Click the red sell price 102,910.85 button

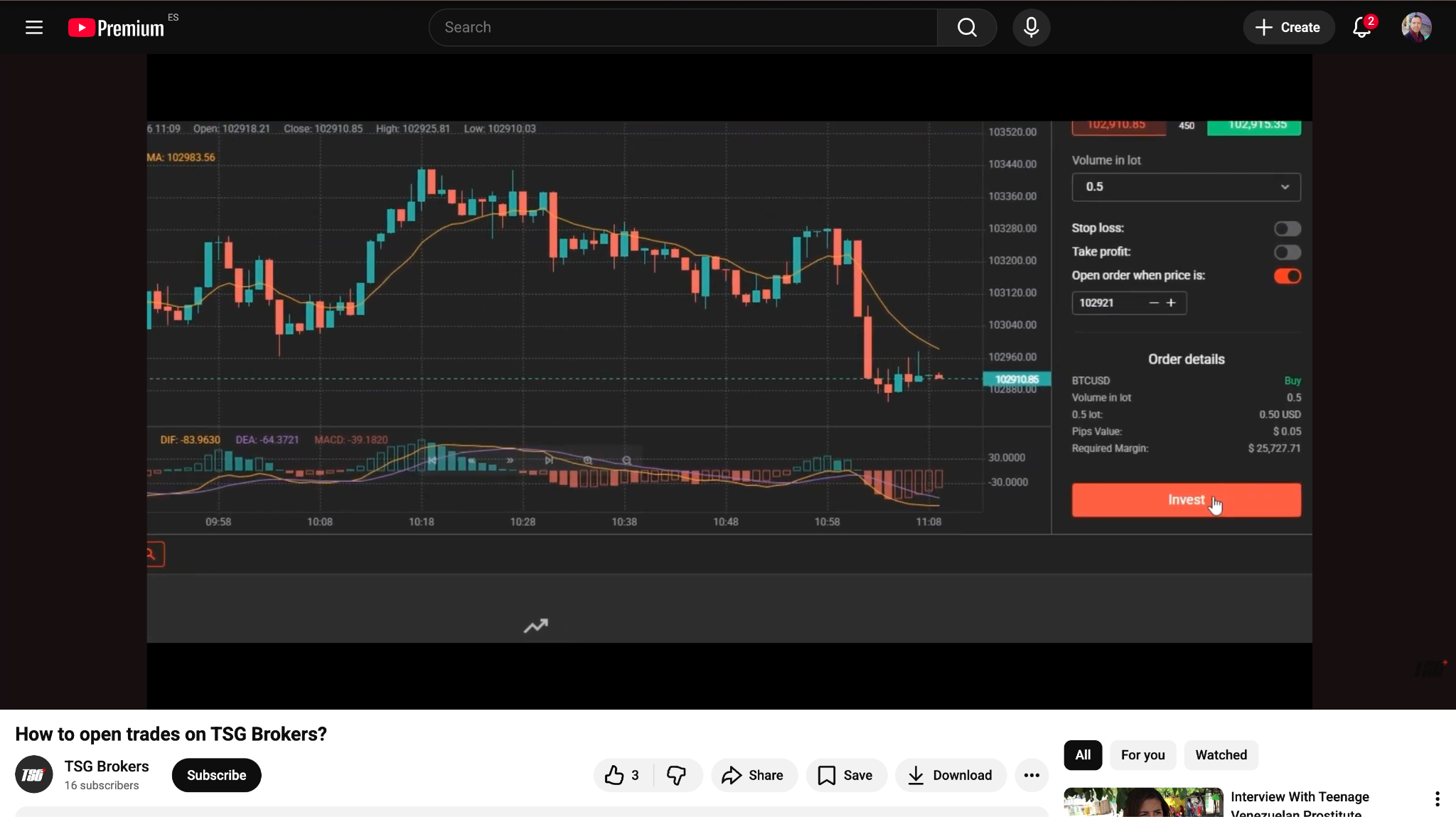(1118, 127)
